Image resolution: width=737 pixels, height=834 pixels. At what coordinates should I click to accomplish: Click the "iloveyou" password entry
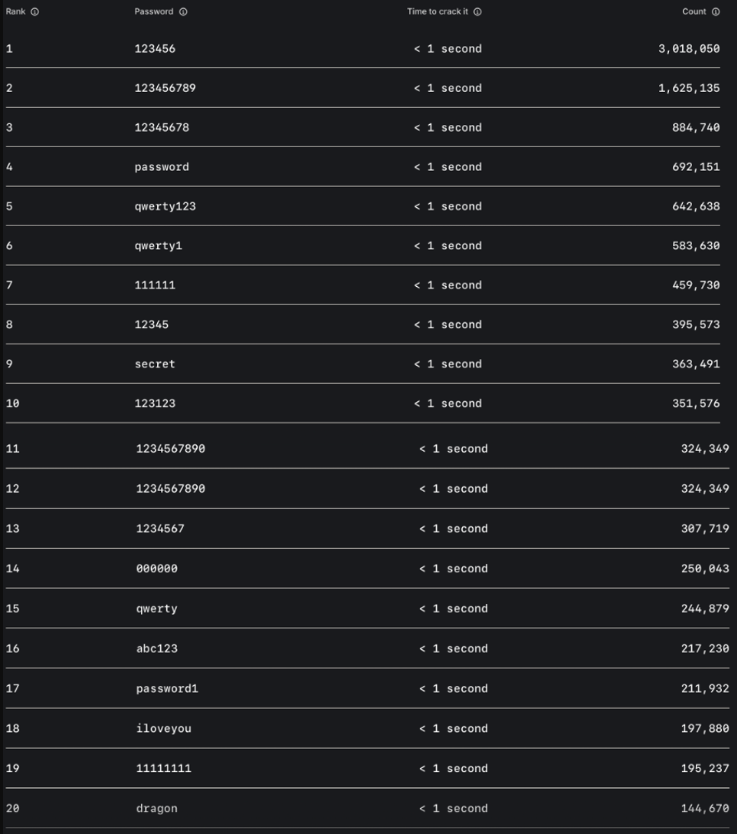[163, 729]
